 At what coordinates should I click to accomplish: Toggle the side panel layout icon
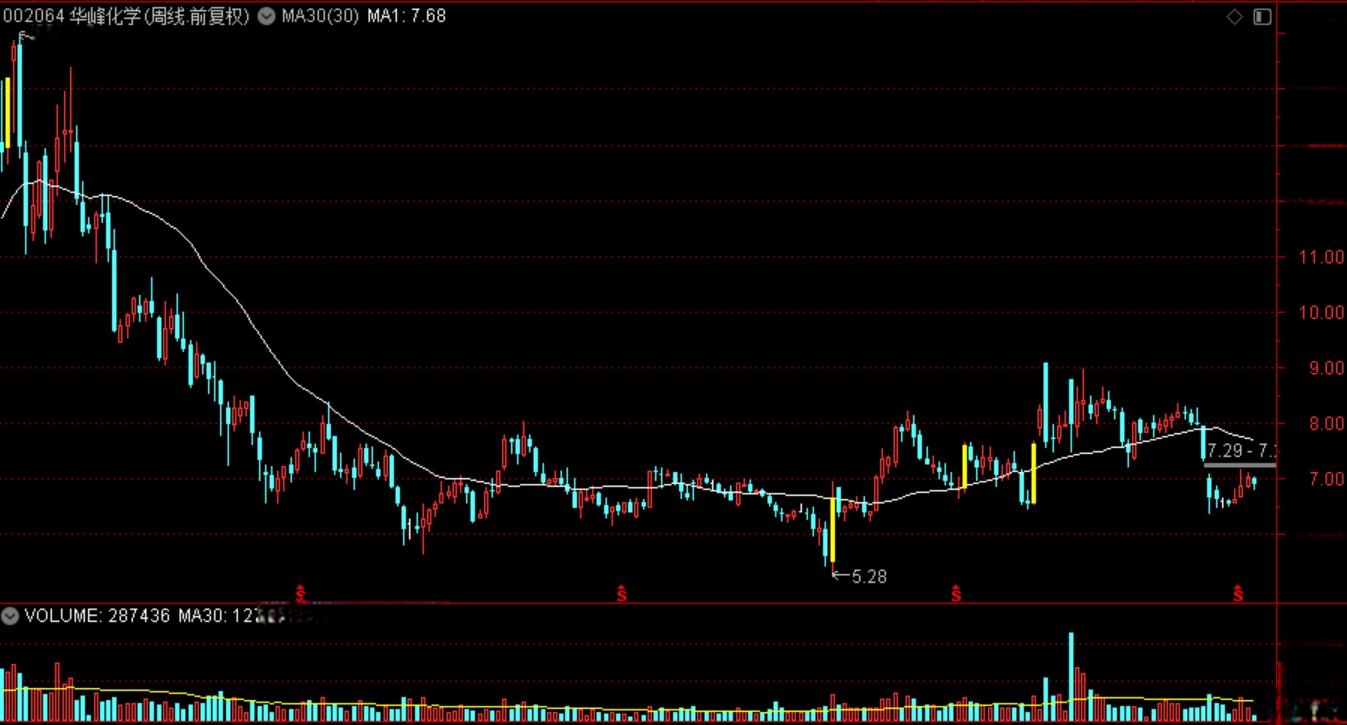point(1262,16)
